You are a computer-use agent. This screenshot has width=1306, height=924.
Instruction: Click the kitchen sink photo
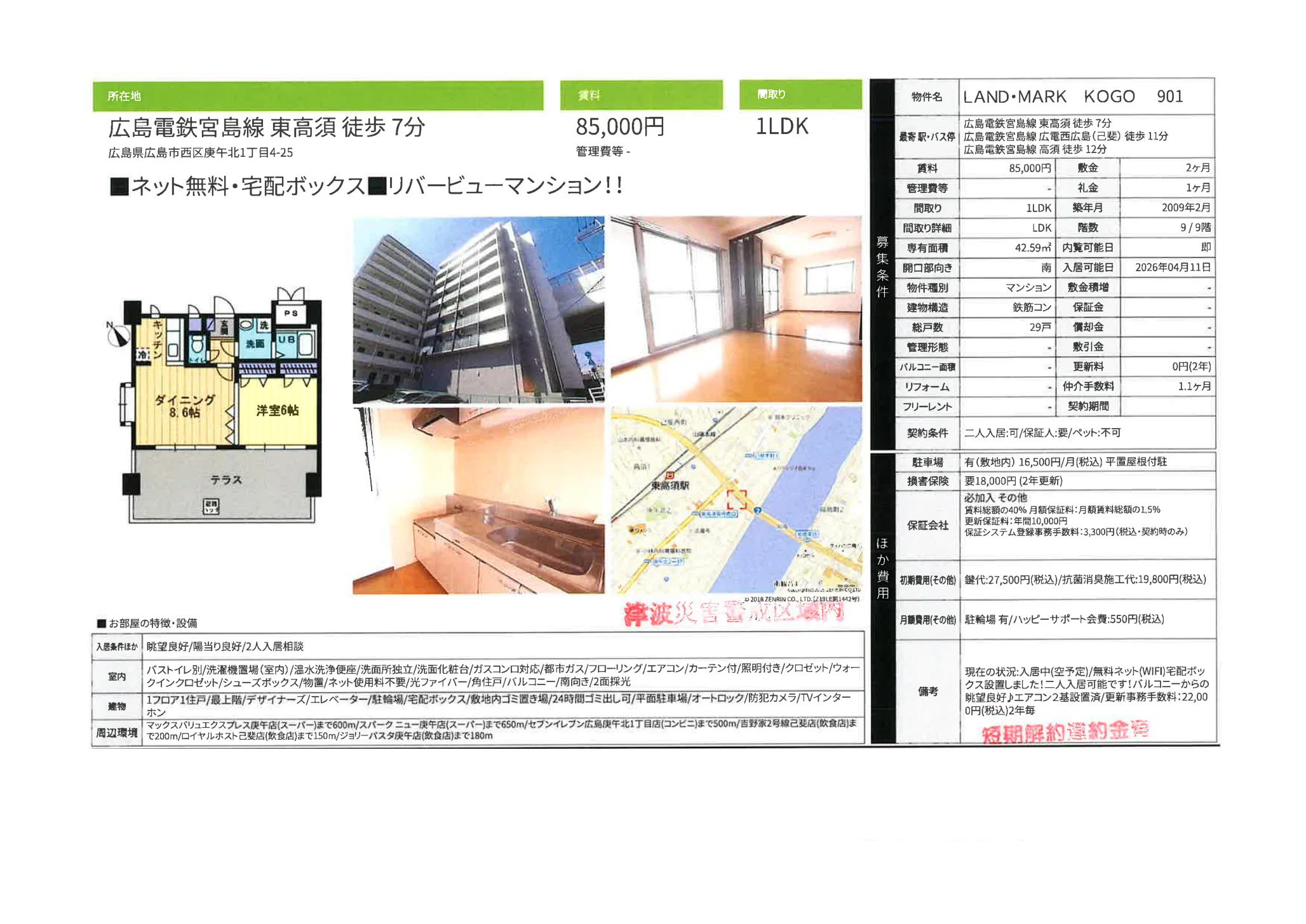pyautogui.click(x=478, y=500)
